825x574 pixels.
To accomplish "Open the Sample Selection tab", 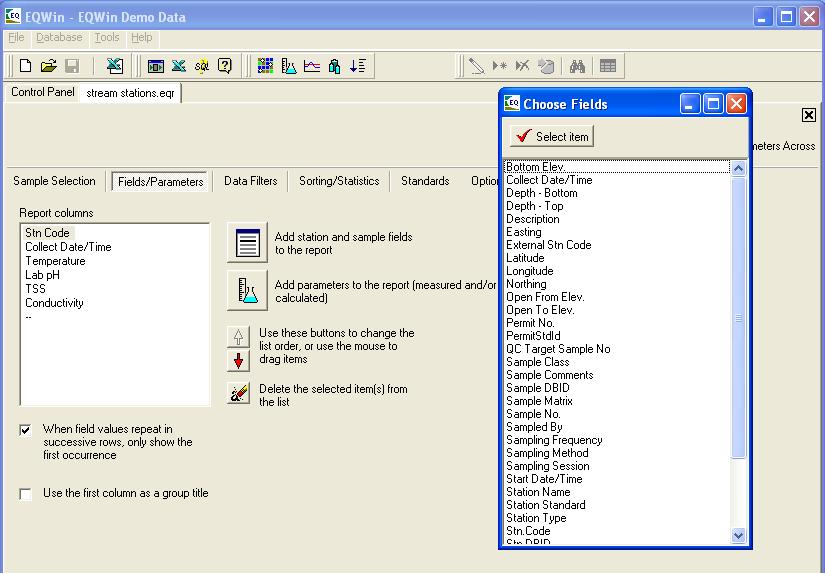I will tap(54, 181).
